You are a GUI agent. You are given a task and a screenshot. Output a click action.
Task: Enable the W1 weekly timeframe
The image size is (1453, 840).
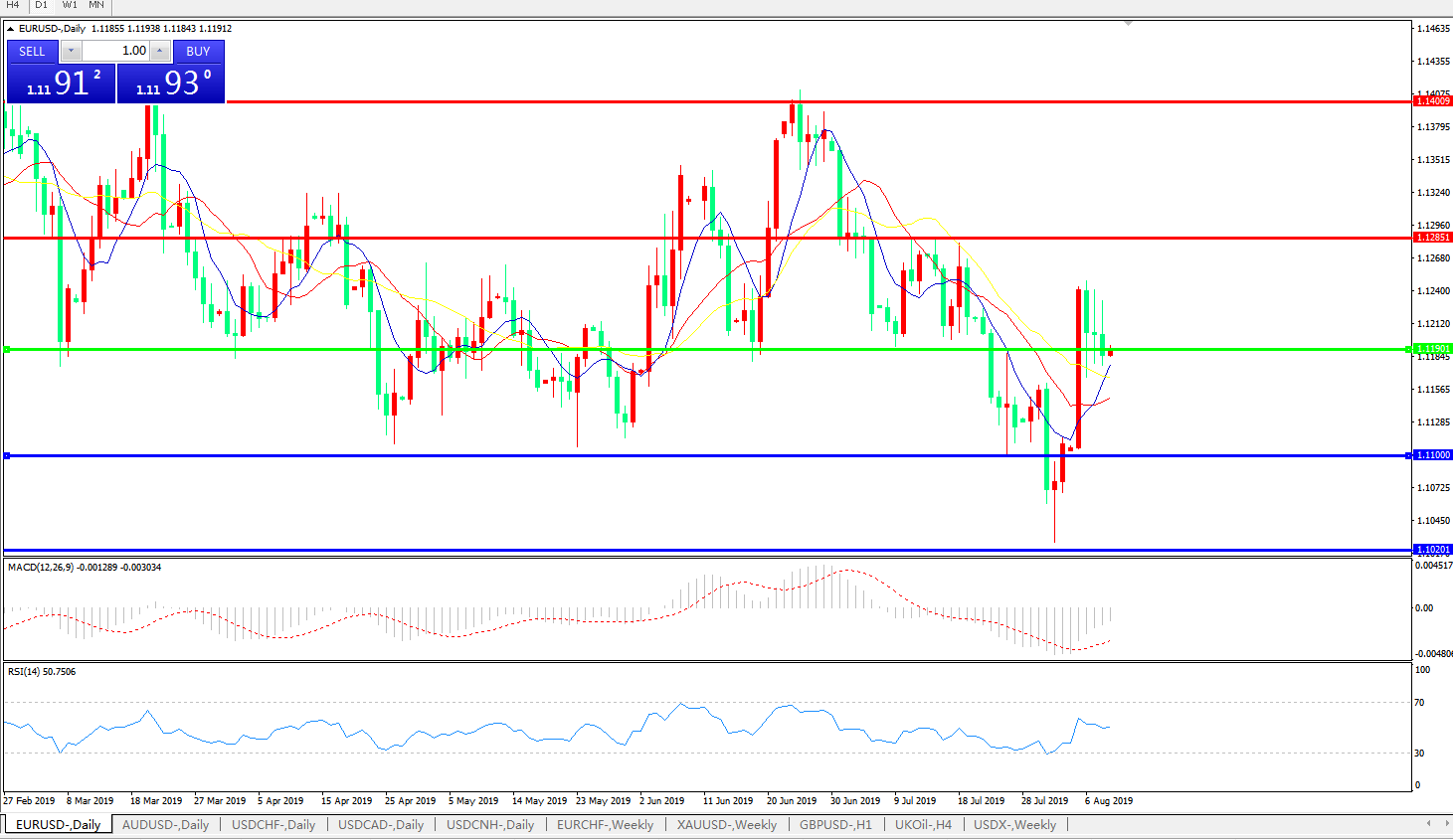pos(69,5)
